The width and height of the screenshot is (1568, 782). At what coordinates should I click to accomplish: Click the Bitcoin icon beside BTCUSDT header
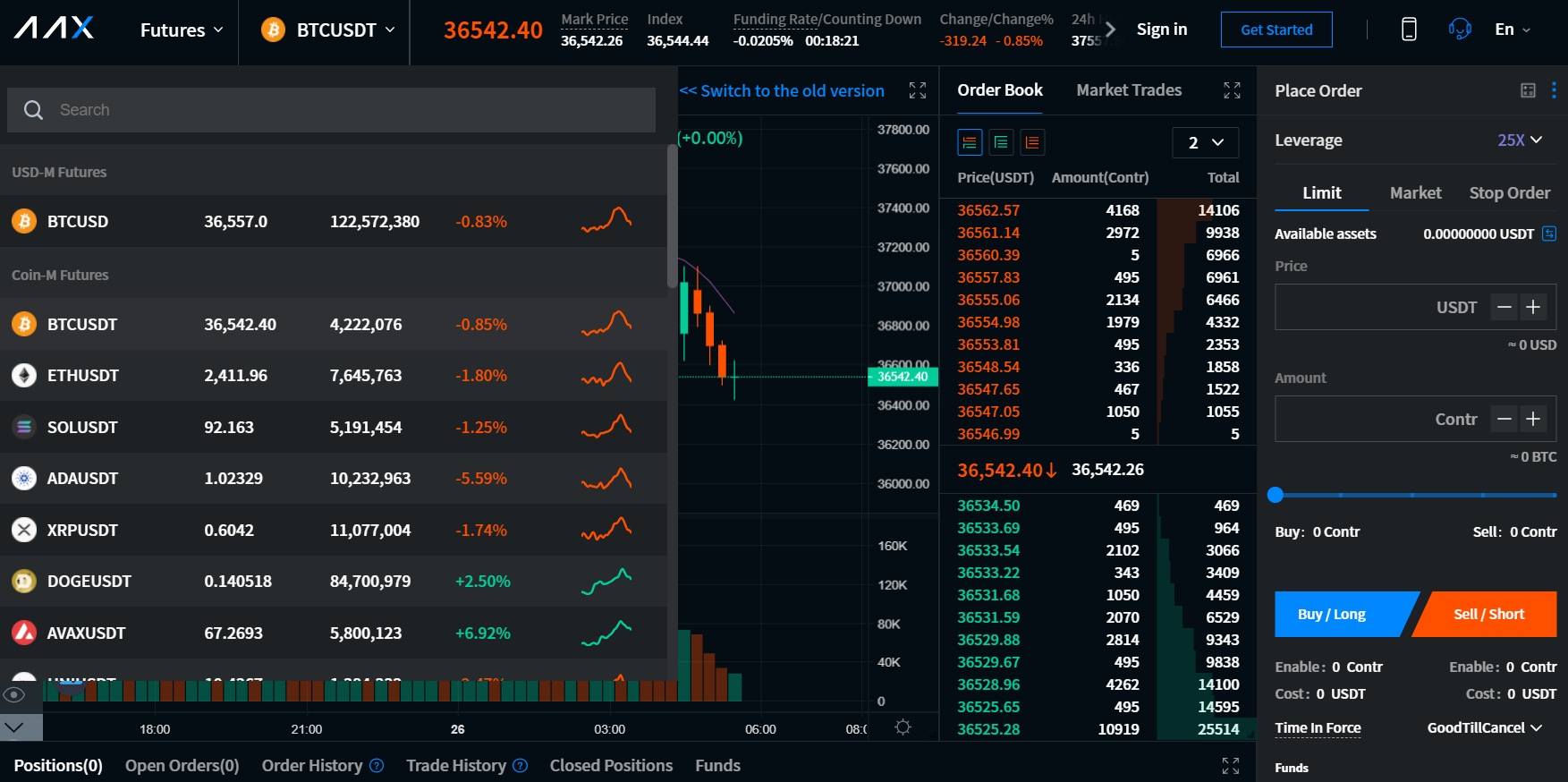point(273,30)
